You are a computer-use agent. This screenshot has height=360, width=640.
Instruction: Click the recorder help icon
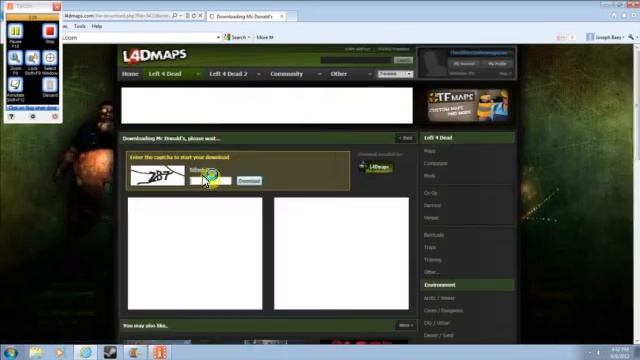[11, 117]
